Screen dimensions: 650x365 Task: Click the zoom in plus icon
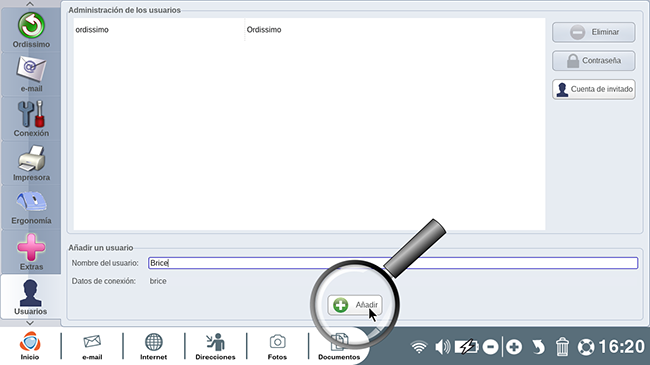pos(514,347)
